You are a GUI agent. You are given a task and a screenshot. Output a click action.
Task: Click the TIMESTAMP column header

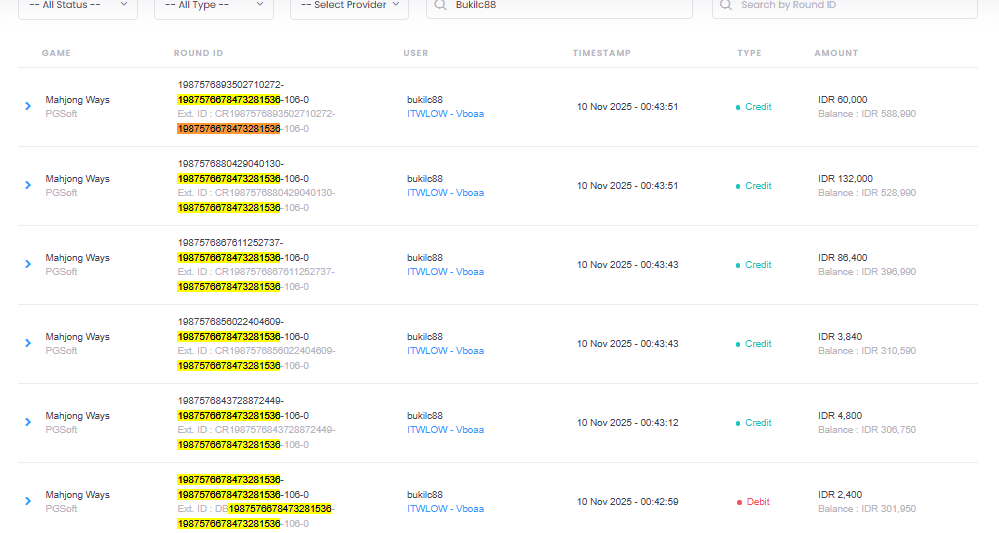pos(601,53)
